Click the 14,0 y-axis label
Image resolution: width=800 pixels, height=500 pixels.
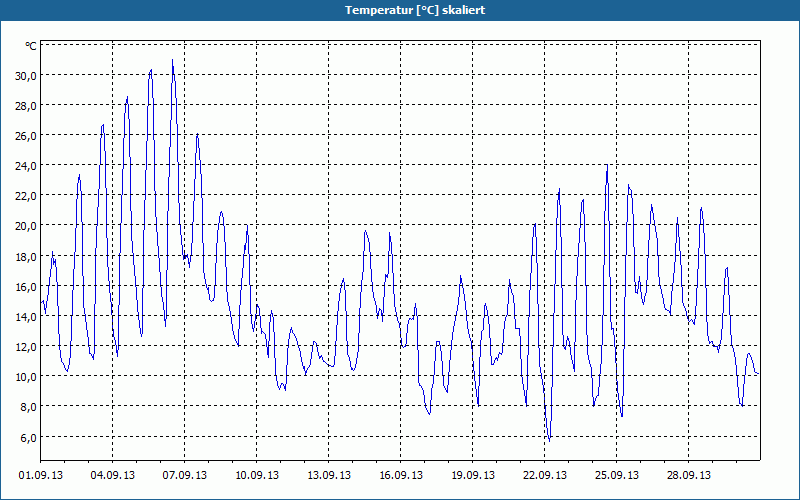coord(26,316)
